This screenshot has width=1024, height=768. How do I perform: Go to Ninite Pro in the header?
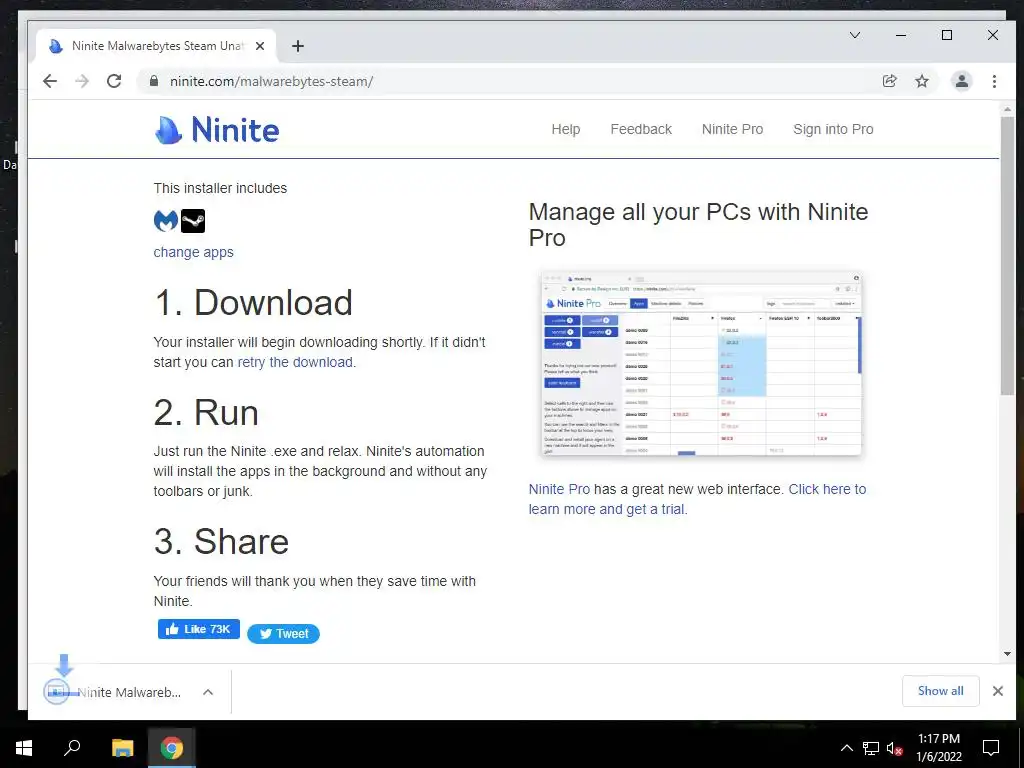[x=732, y=129]
